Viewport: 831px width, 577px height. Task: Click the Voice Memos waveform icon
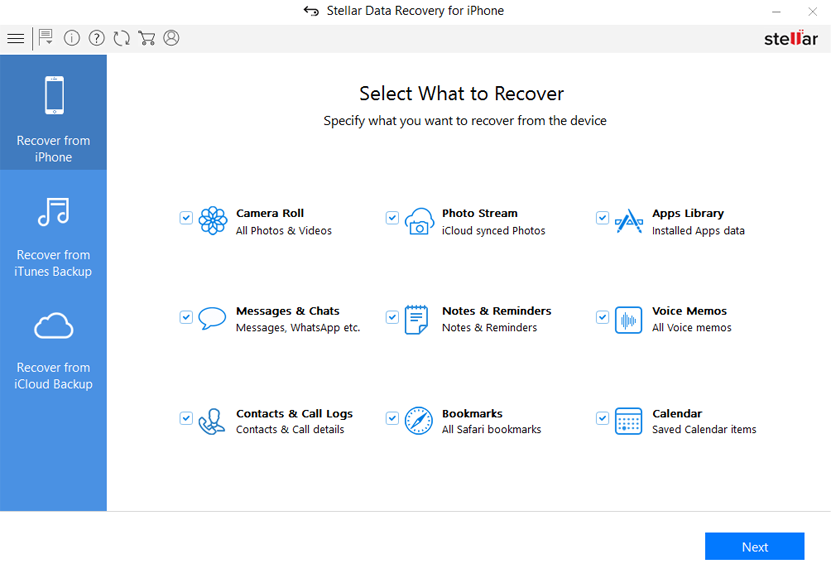[628, 320]
